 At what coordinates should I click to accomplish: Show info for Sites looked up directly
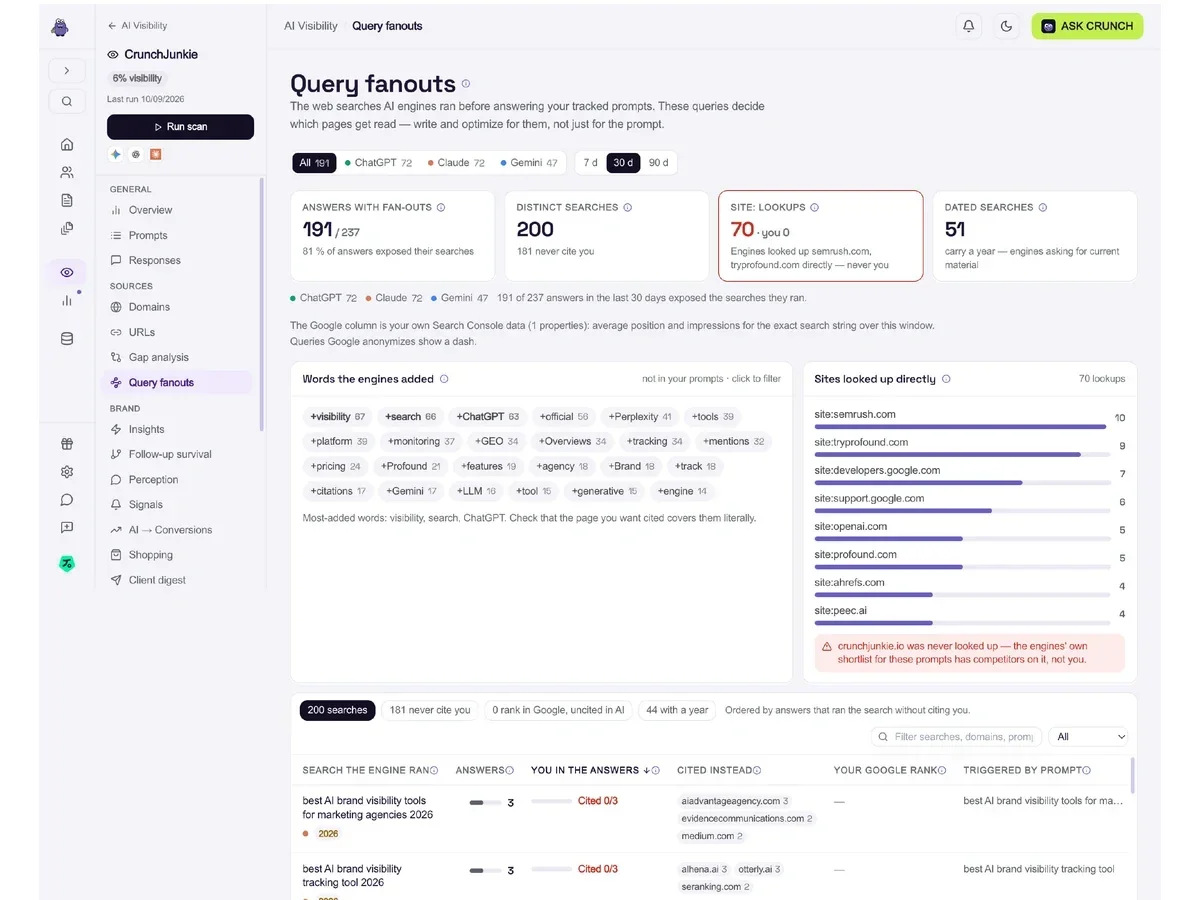tap(946, 379)
